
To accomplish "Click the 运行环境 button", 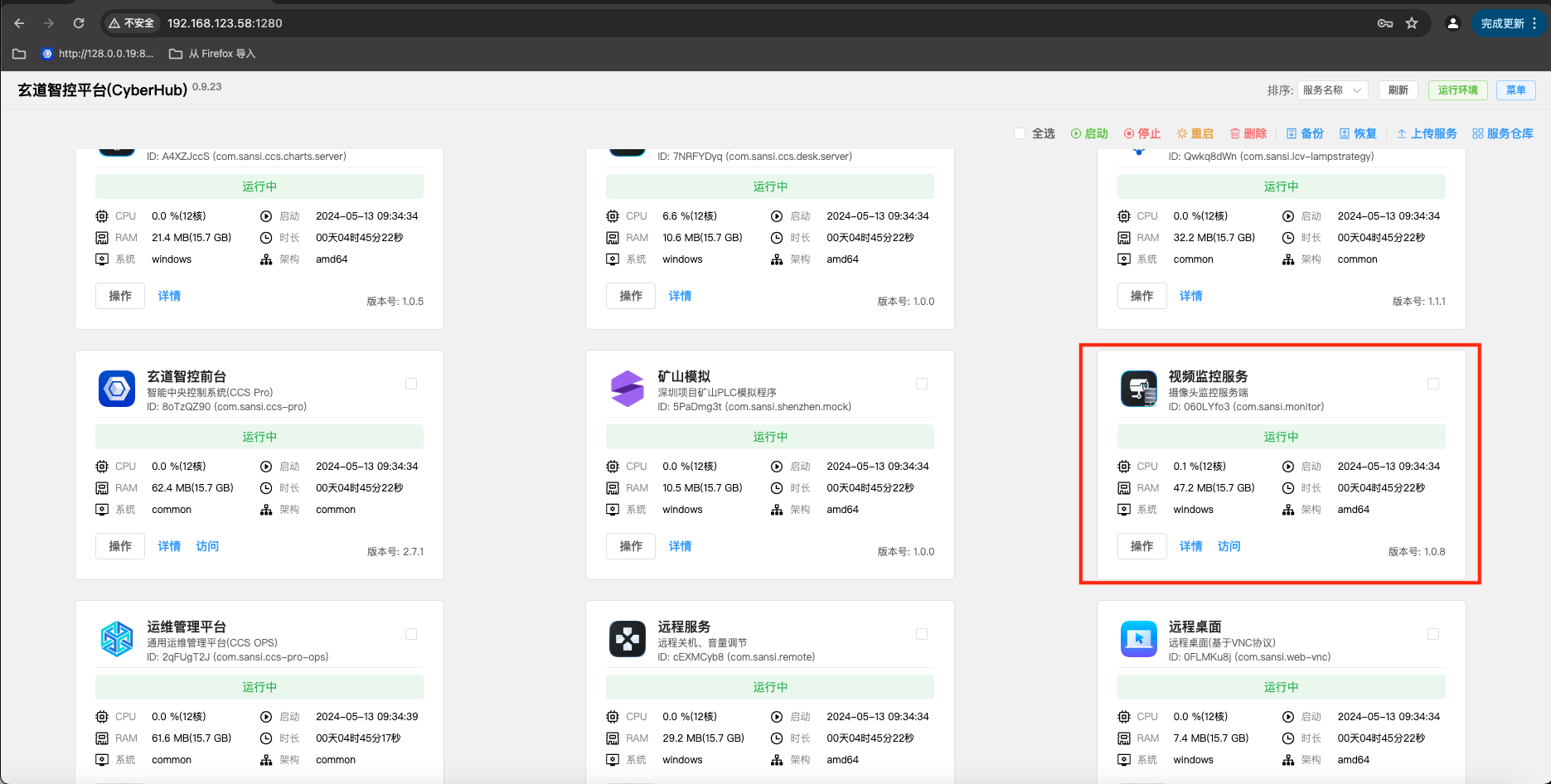I will coord(1458,90).
